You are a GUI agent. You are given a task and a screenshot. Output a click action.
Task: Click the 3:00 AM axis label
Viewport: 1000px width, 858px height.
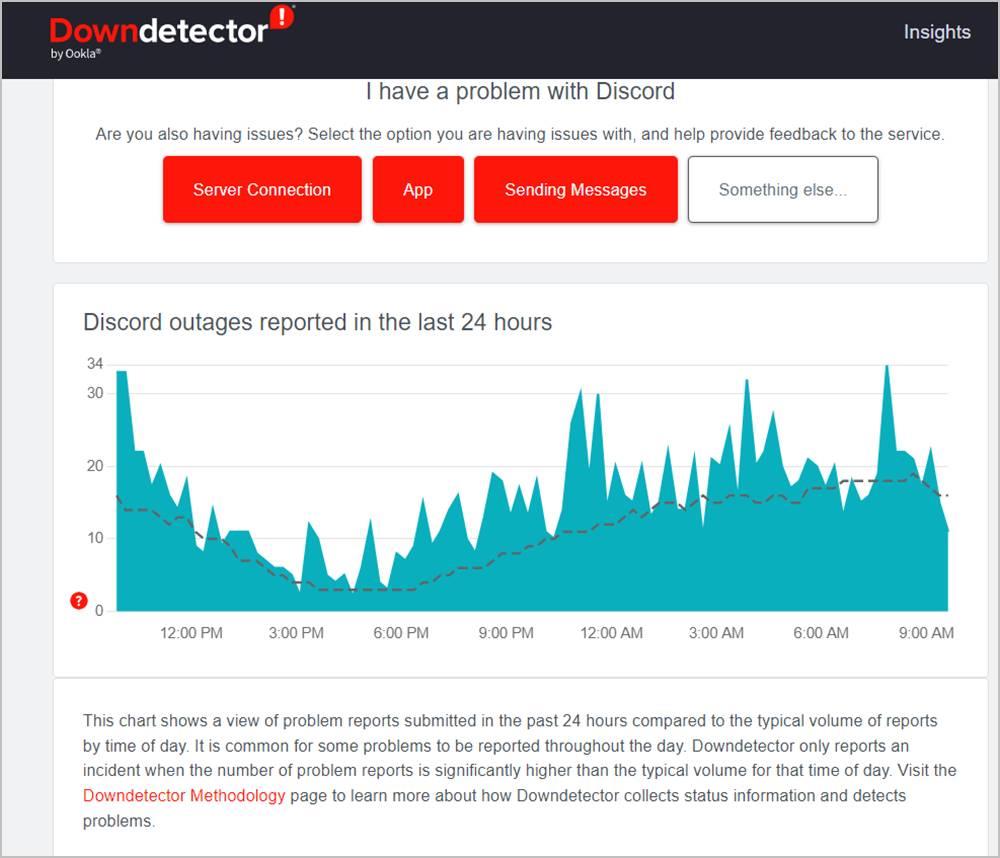pos(716,633)
